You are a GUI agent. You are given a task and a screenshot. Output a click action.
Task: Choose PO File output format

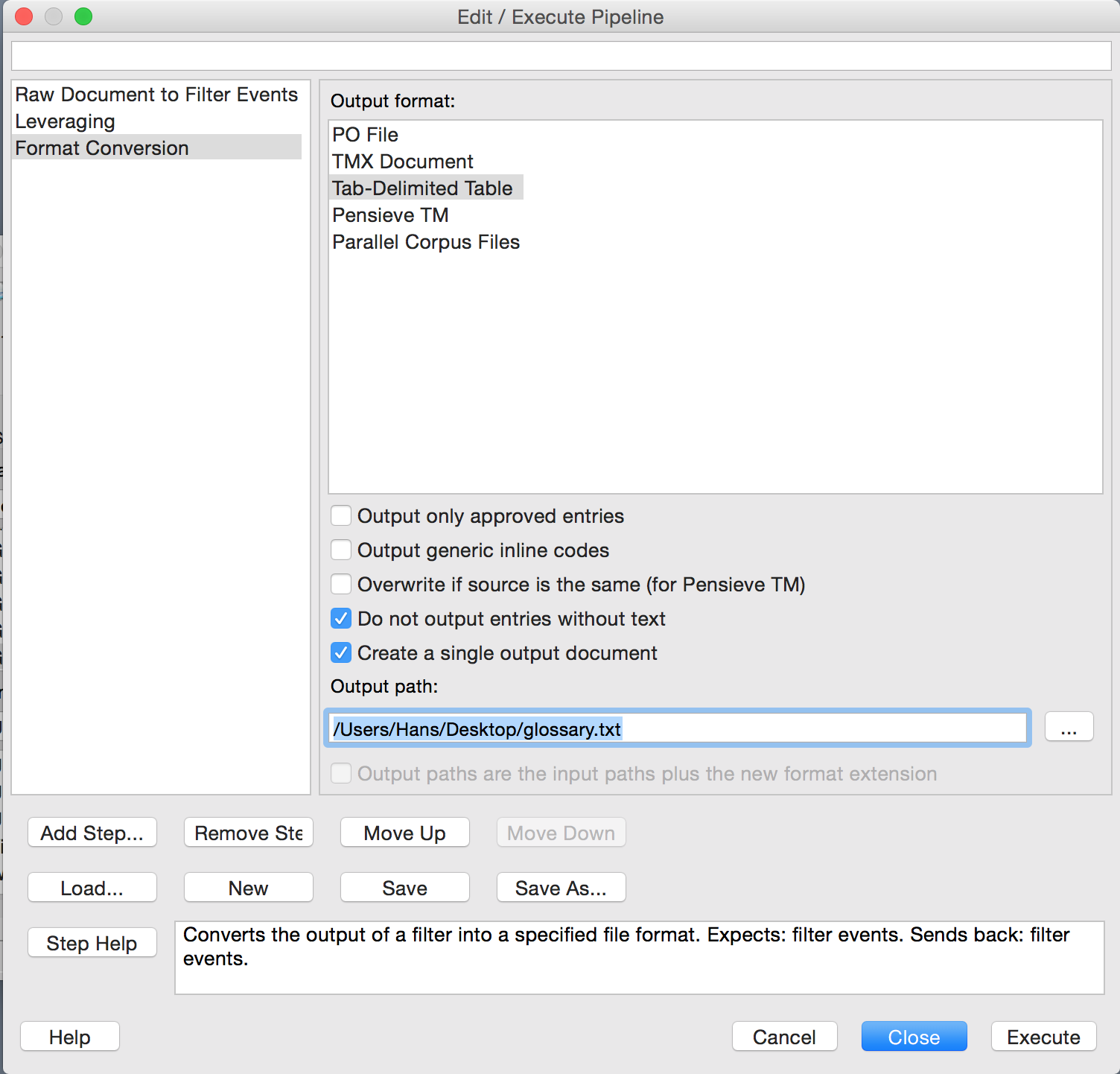point(365,135)
